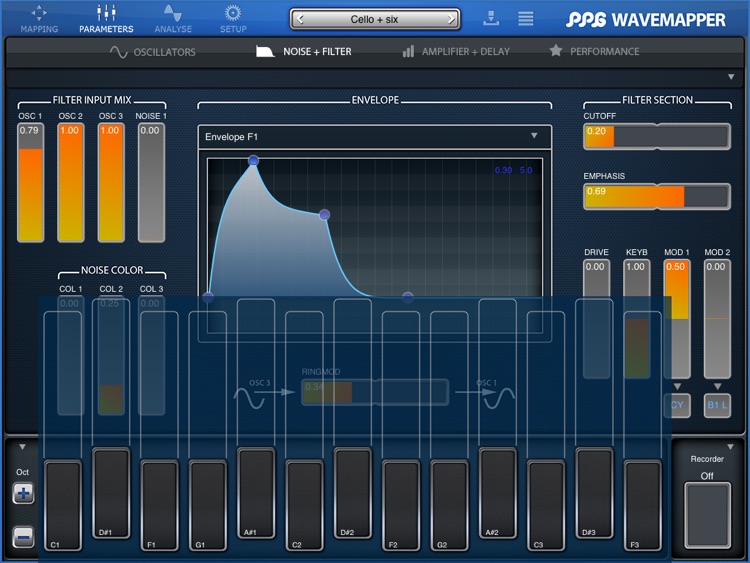Switch to the Oscillators tab
Viewport: 750px width, 563px height.
pos(153,52)
